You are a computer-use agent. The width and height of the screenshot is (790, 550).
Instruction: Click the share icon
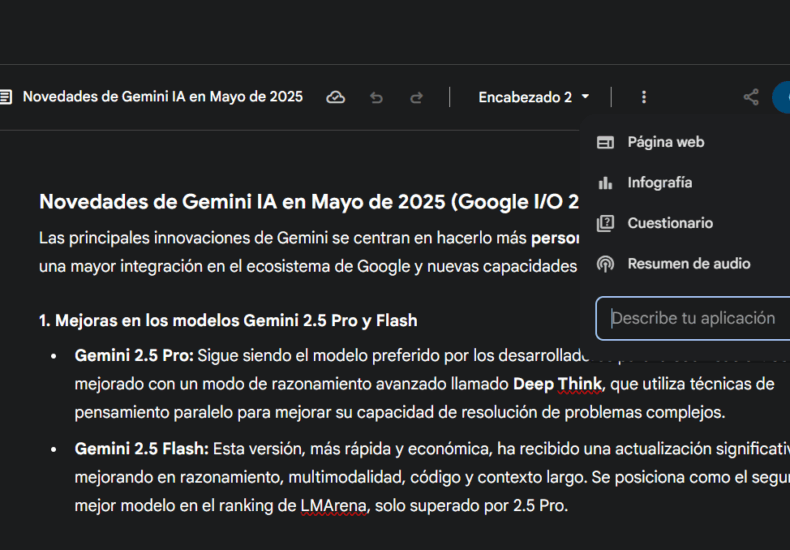click(751, 97)
